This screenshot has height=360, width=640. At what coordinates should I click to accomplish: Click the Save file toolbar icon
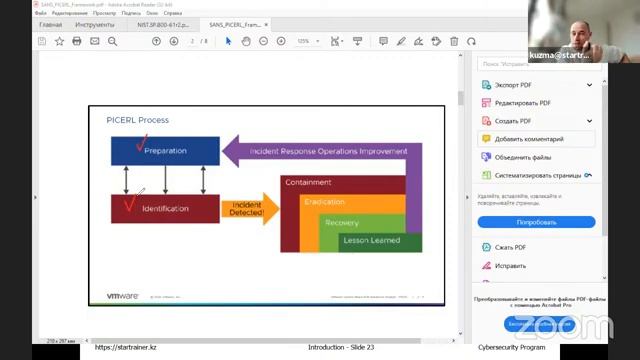(42, 41)
